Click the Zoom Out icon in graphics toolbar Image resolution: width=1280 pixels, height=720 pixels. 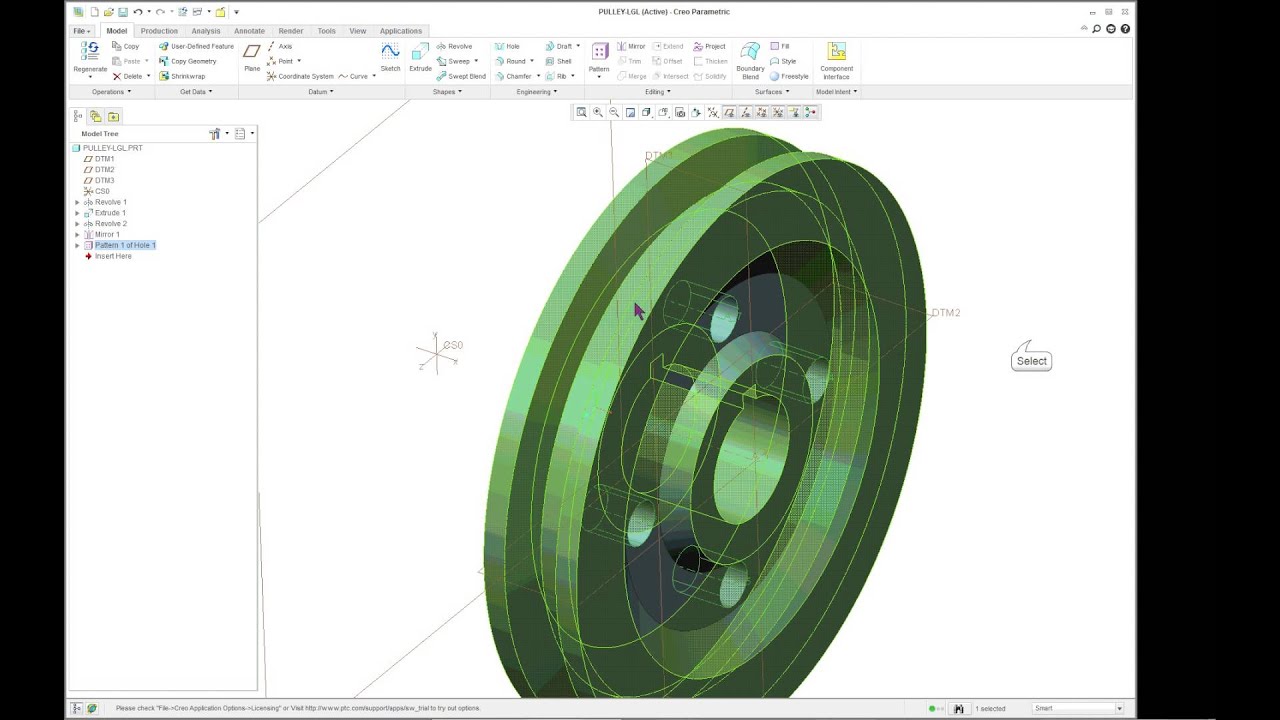[614, 112]
